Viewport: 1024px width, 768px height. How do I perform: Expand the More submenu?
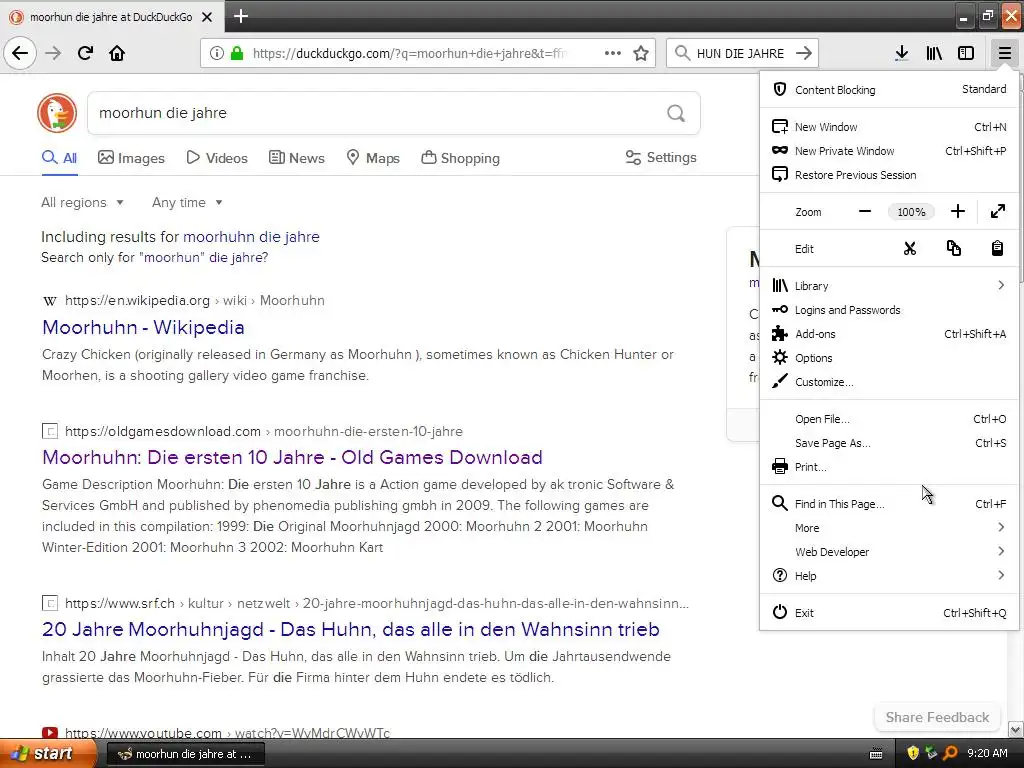(889, 528)
